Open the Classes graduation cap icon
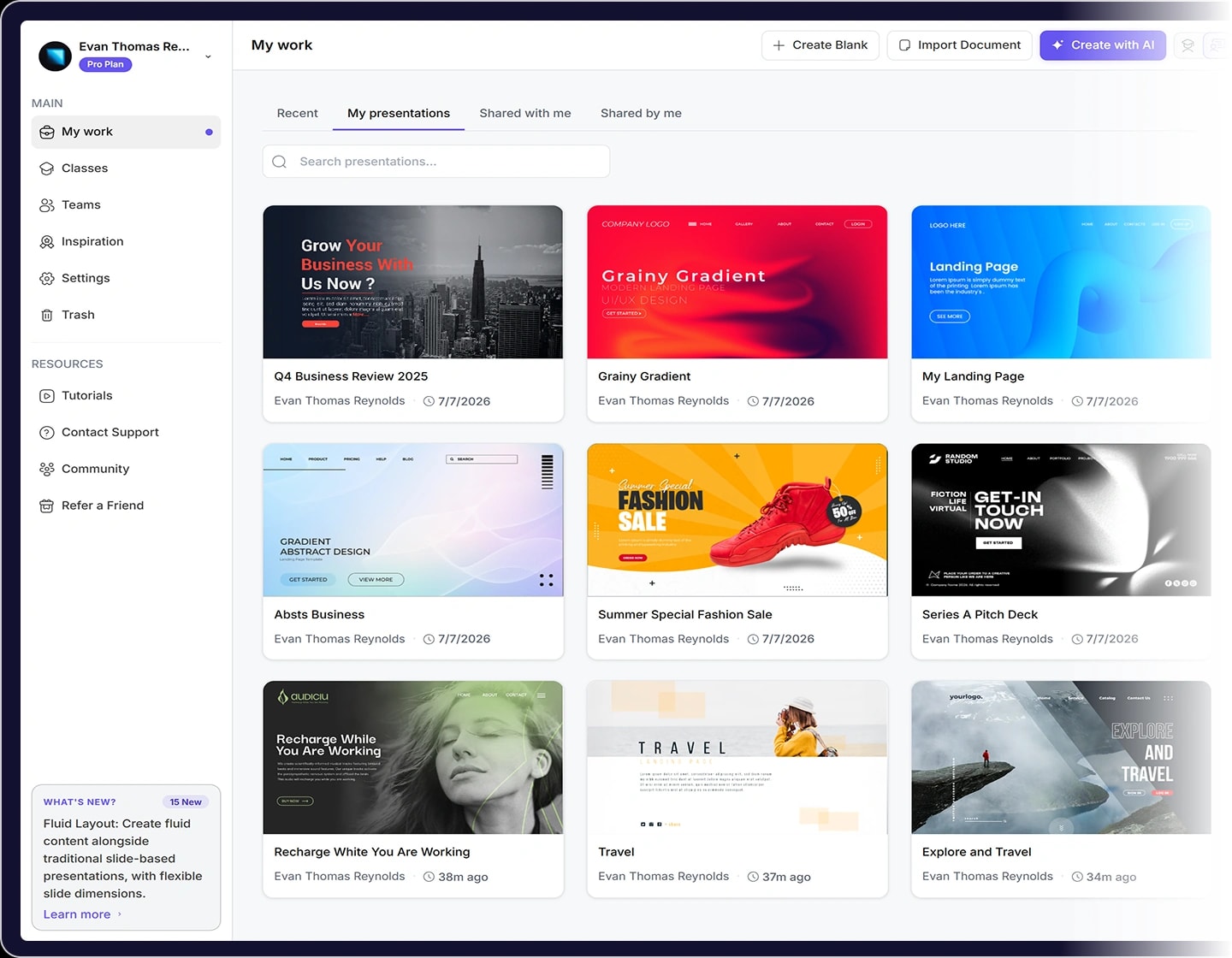This screenshot has height=958, width=1232. coord(47,169)
